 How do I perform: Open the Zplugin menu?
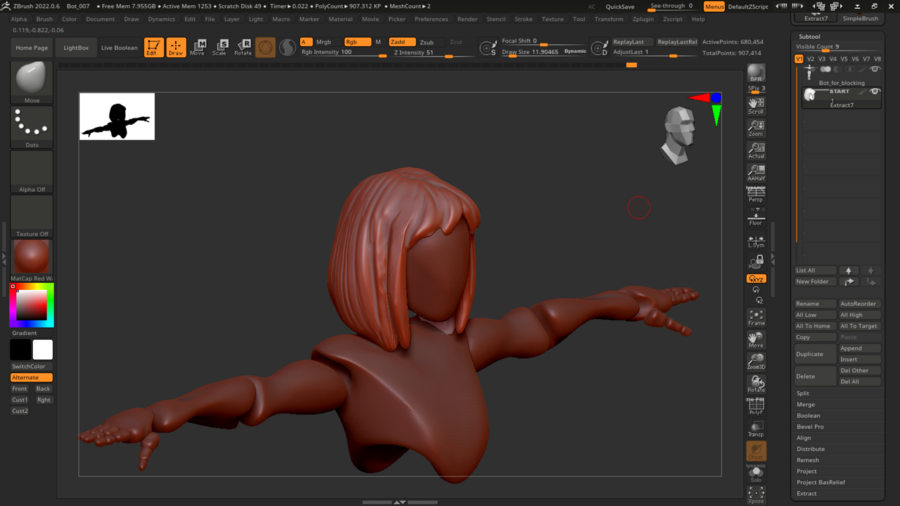[x=643, y=19]
